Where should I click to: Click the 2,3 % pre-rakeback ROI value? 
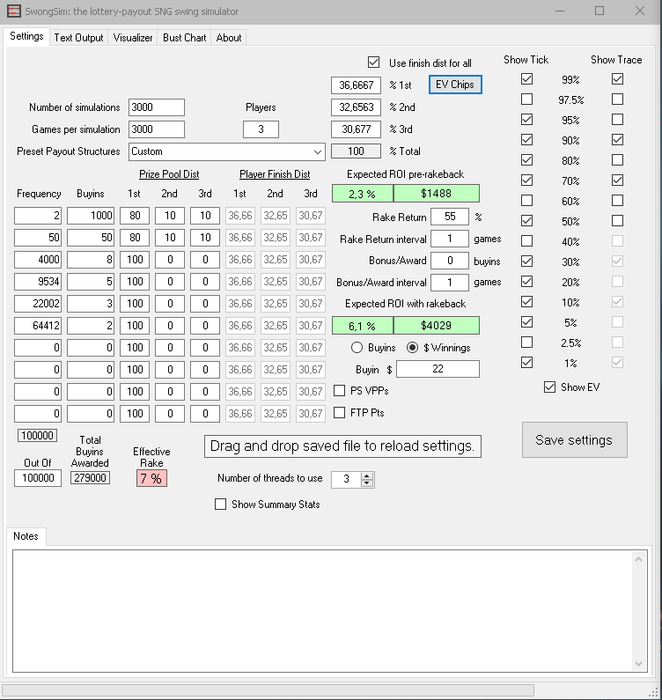[362, 193]
